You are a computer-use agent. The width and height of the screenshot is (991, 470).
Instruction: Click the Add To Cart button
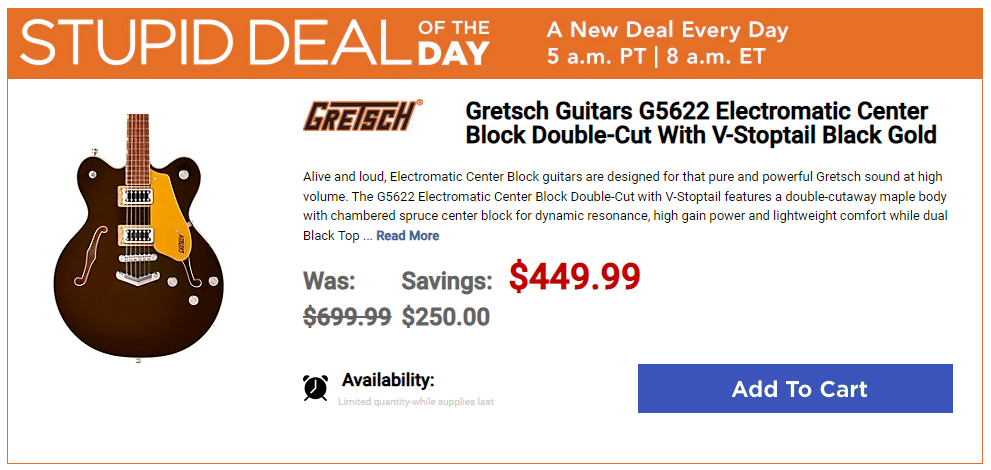[795, 389]
